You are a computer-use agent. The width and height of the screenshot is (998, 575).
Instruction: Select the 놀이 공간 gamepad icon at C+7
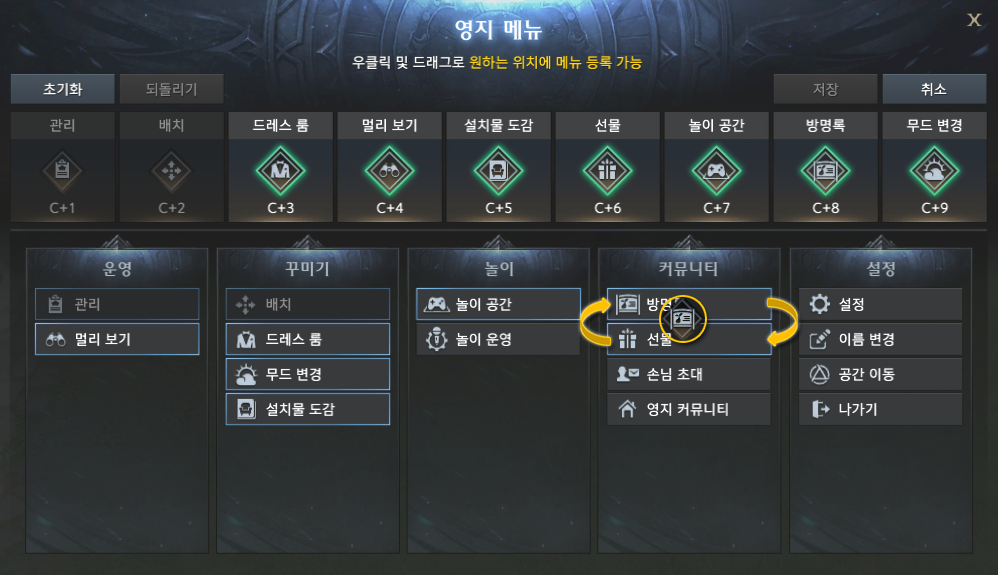click(716, 171)
